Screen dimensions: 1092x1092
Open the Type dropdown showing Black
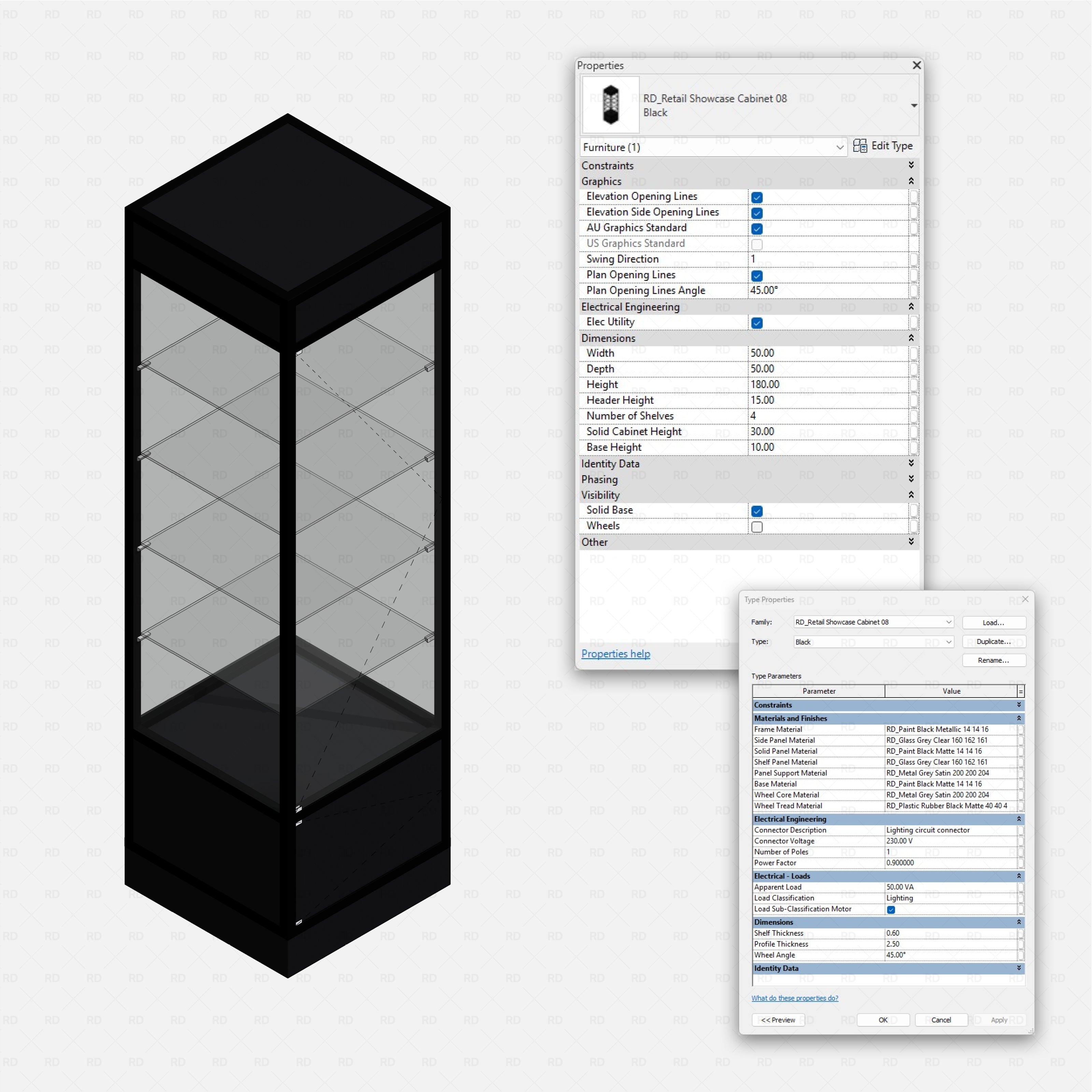(874, 642)
